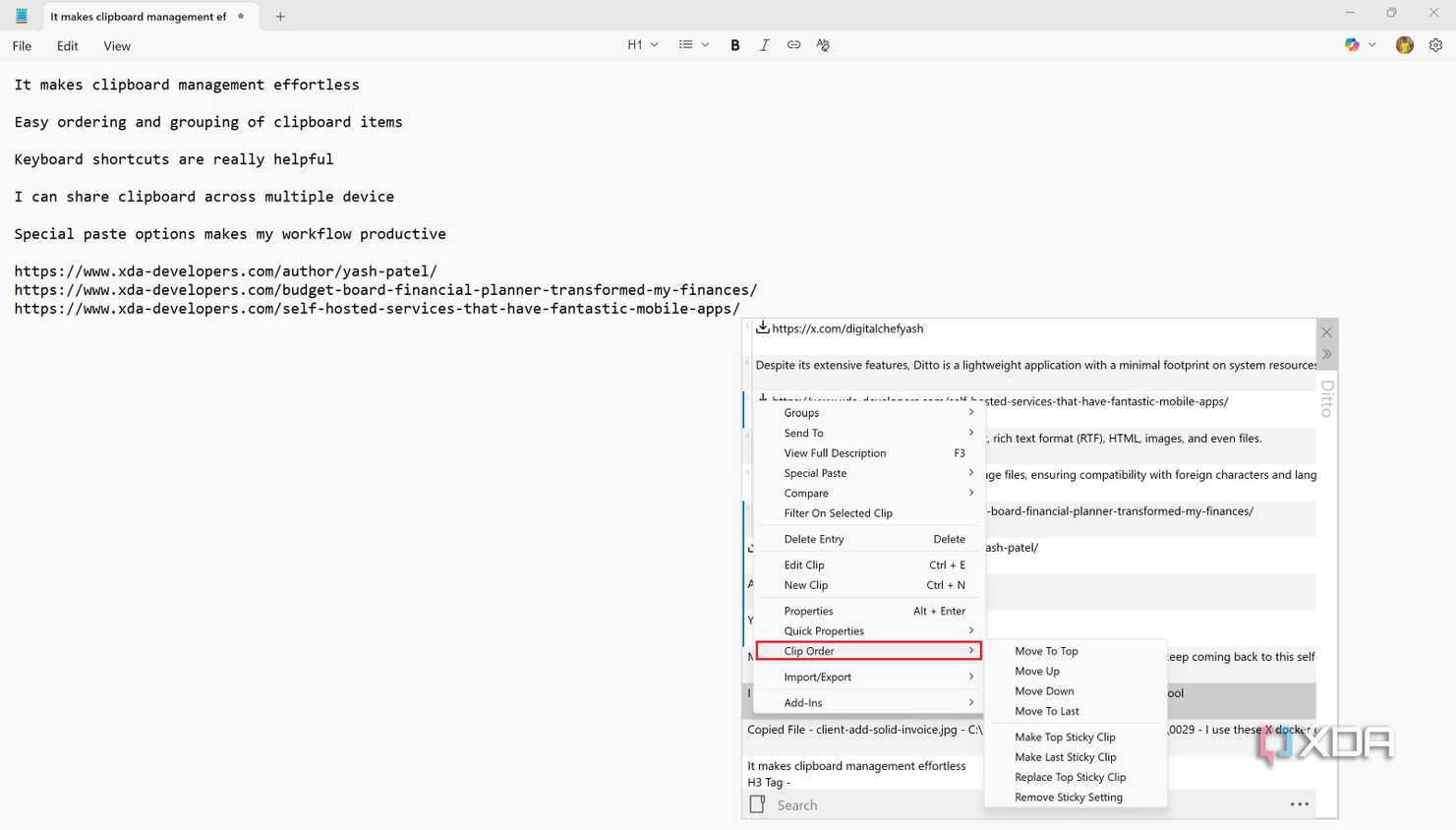Viewport: 1456px width, 830px height.
Task: Open Notepad settings gear
Action: click(x=1435, y=45)
